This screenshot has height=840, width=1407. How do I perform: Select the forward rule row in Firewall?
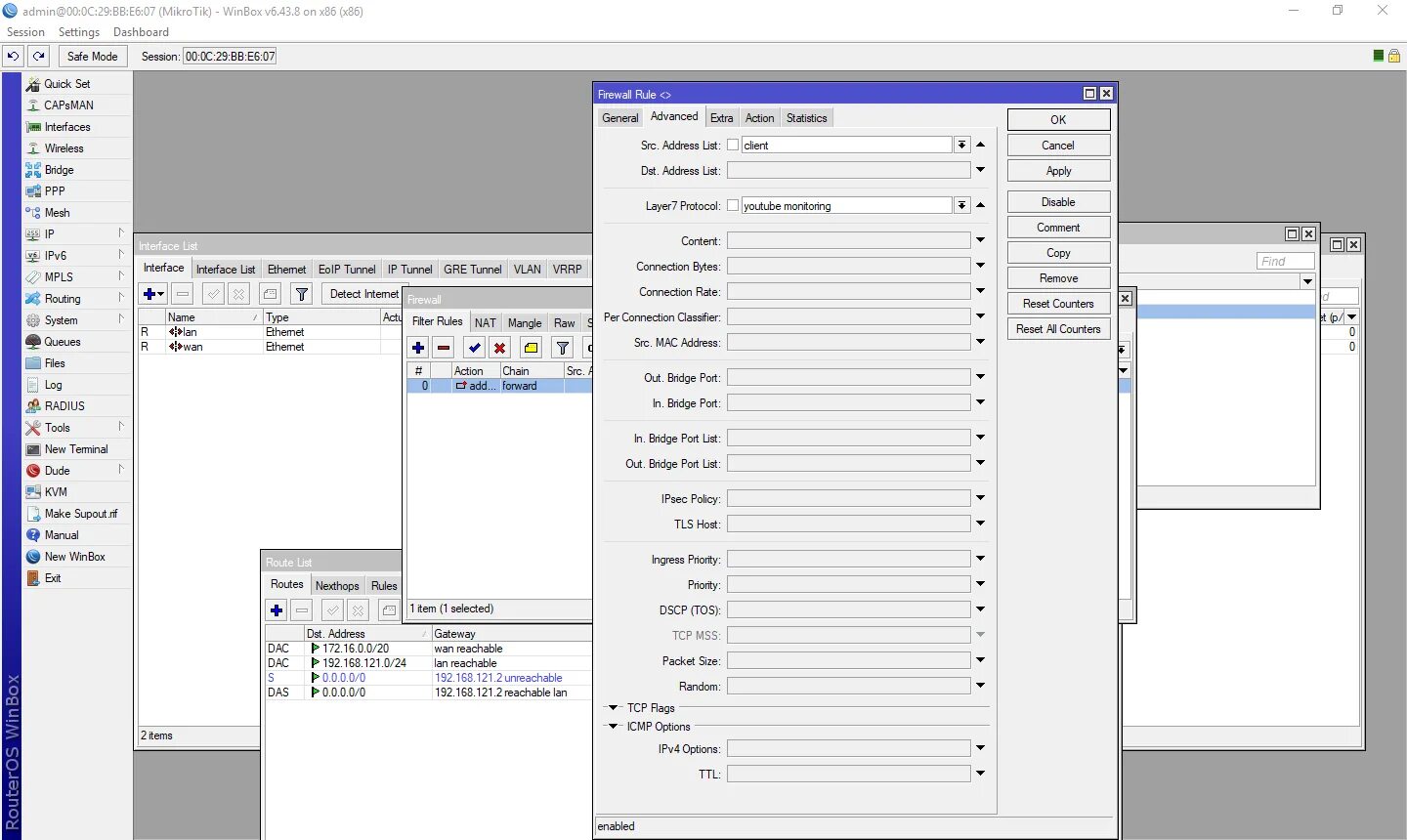pyautogui.click(x=499, y=386)
